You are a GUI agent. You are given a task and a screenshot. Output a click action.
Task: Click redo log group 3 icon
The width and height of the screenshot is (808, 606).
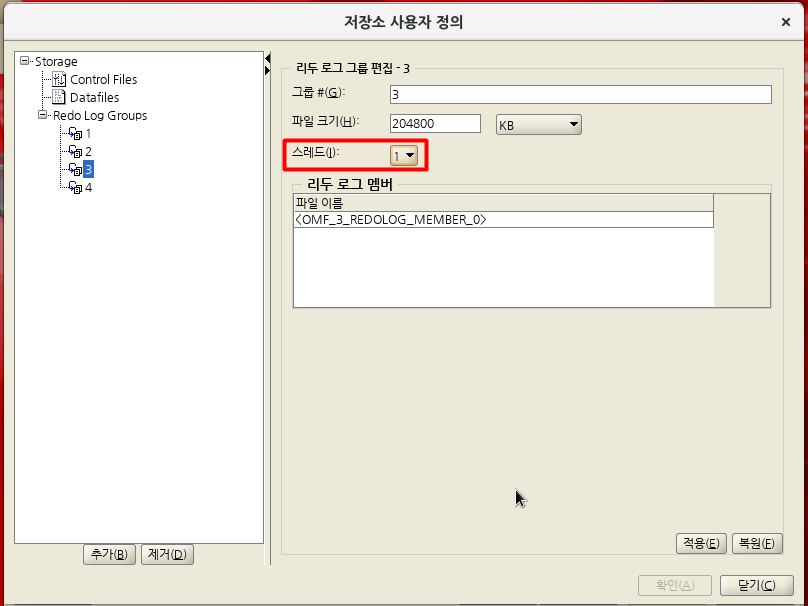[75, 170]
